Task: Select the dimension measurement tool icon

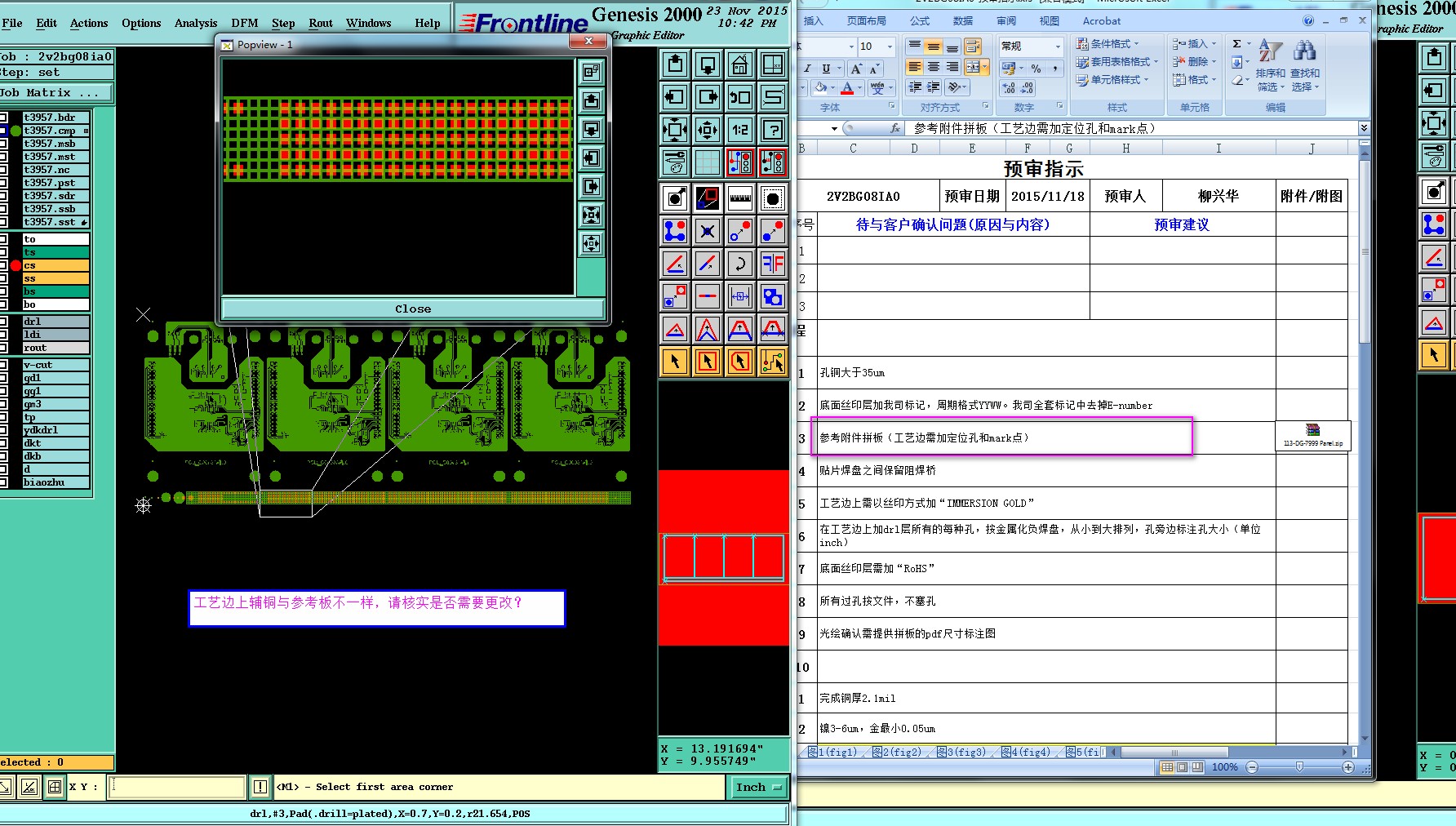Action: [x=740, y=296]
